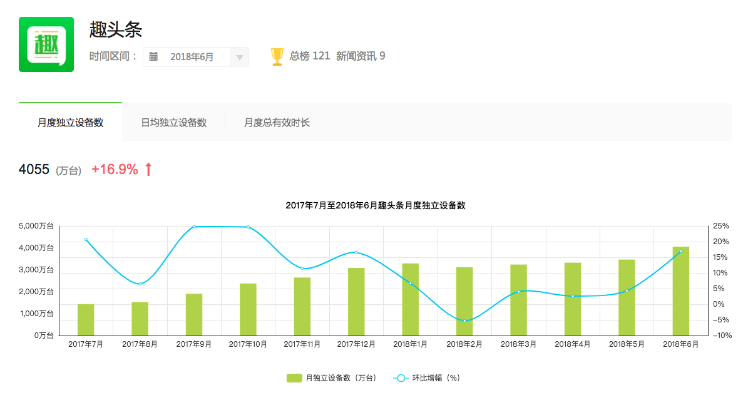Click the 2018年2月 green bar
This screenshot has height=400, width=748.
point(465,301)
